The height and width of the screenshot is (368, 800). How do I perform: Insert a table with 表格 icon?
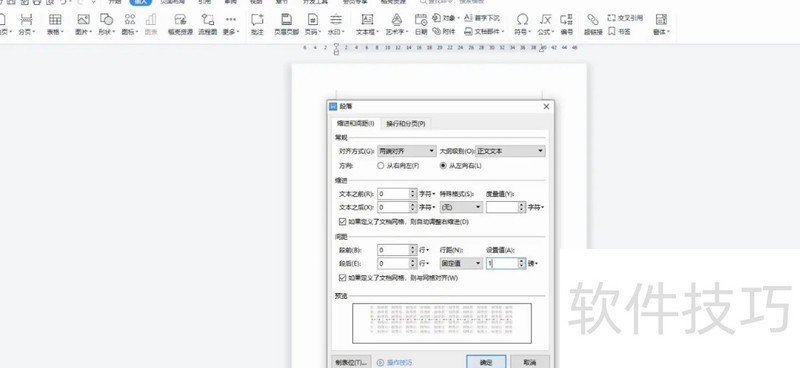pos(55,24)
